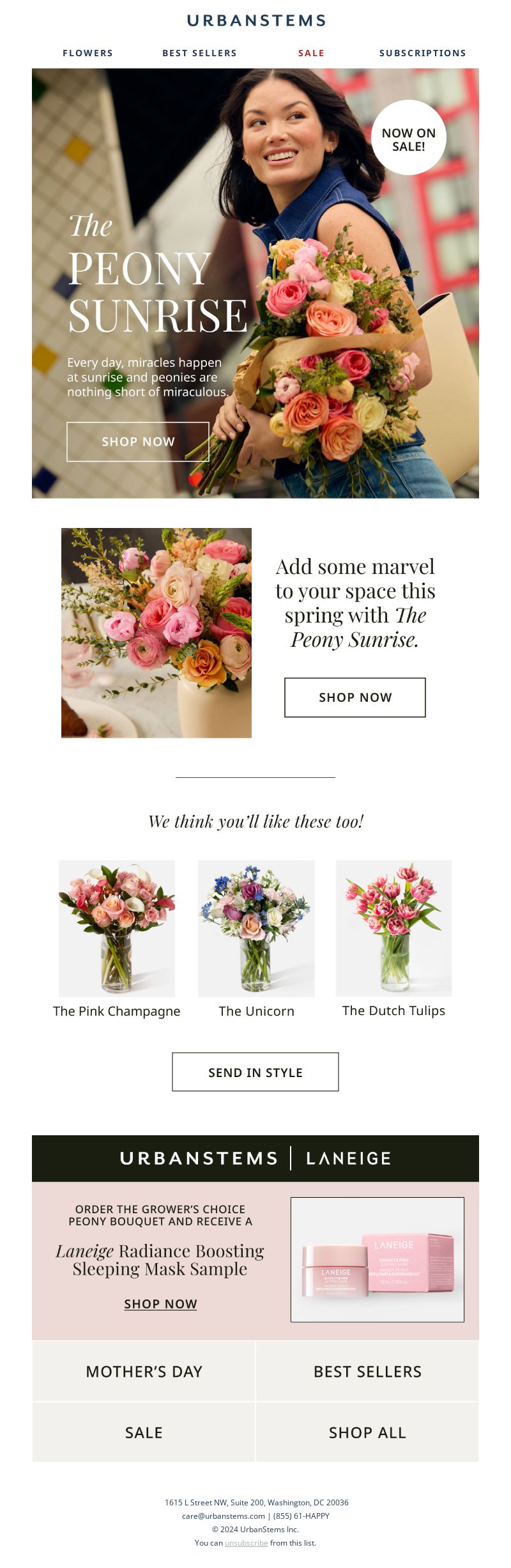Select The Pink Champagne bouquet image

point(117,928)
